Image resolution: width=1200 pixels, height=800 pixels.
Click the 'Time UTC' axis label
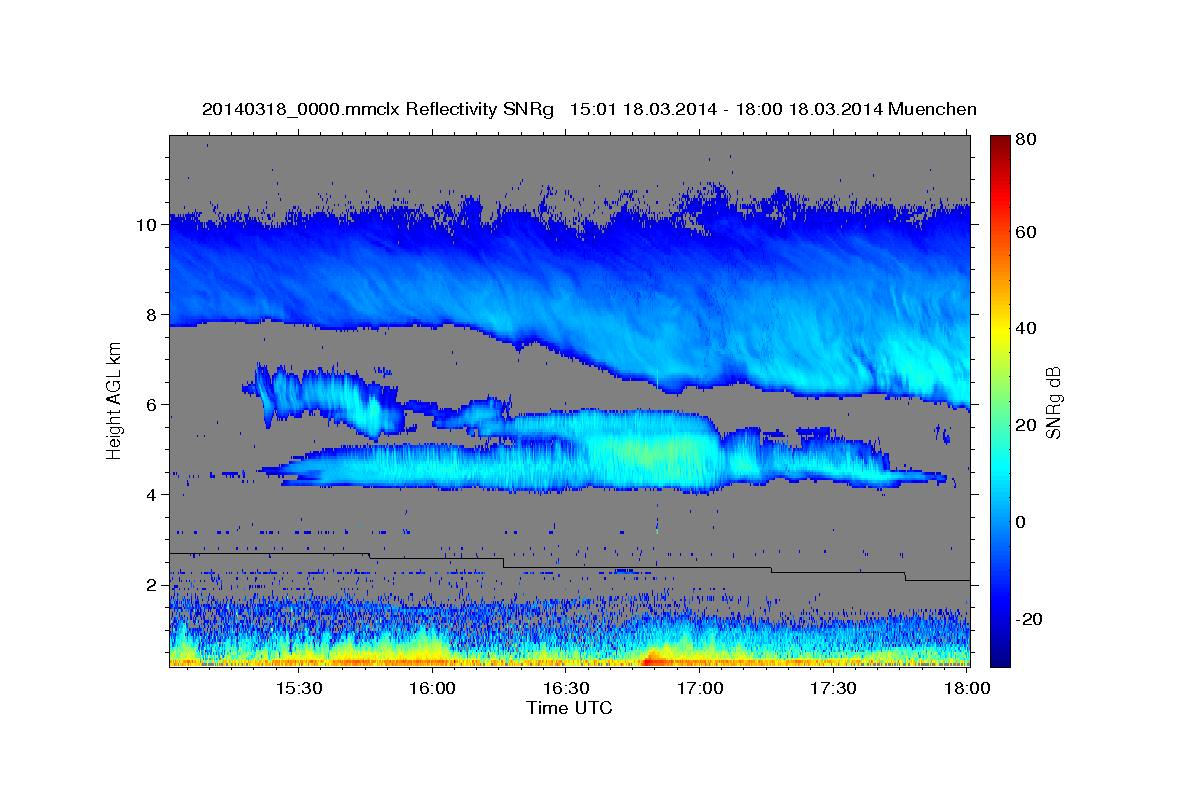(569, 708)
